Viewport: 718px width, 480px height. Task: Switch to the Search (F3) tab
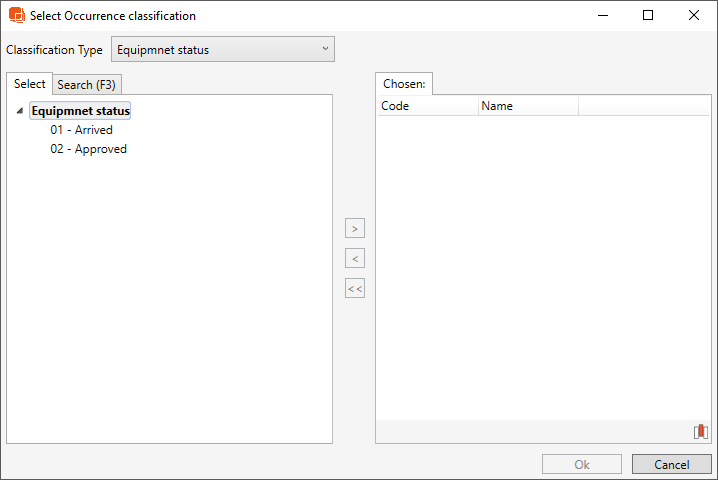(87, 85)
